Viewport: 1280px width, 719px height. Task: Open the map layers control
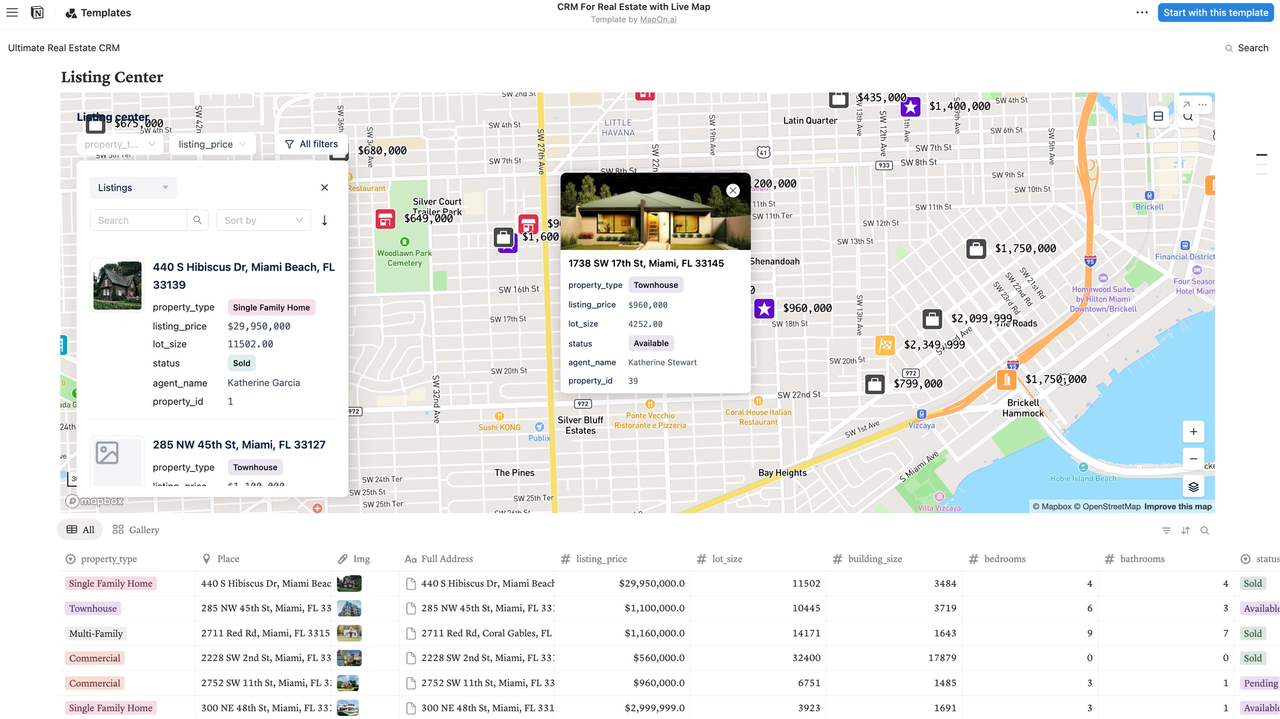click(x=1193, y=487)
